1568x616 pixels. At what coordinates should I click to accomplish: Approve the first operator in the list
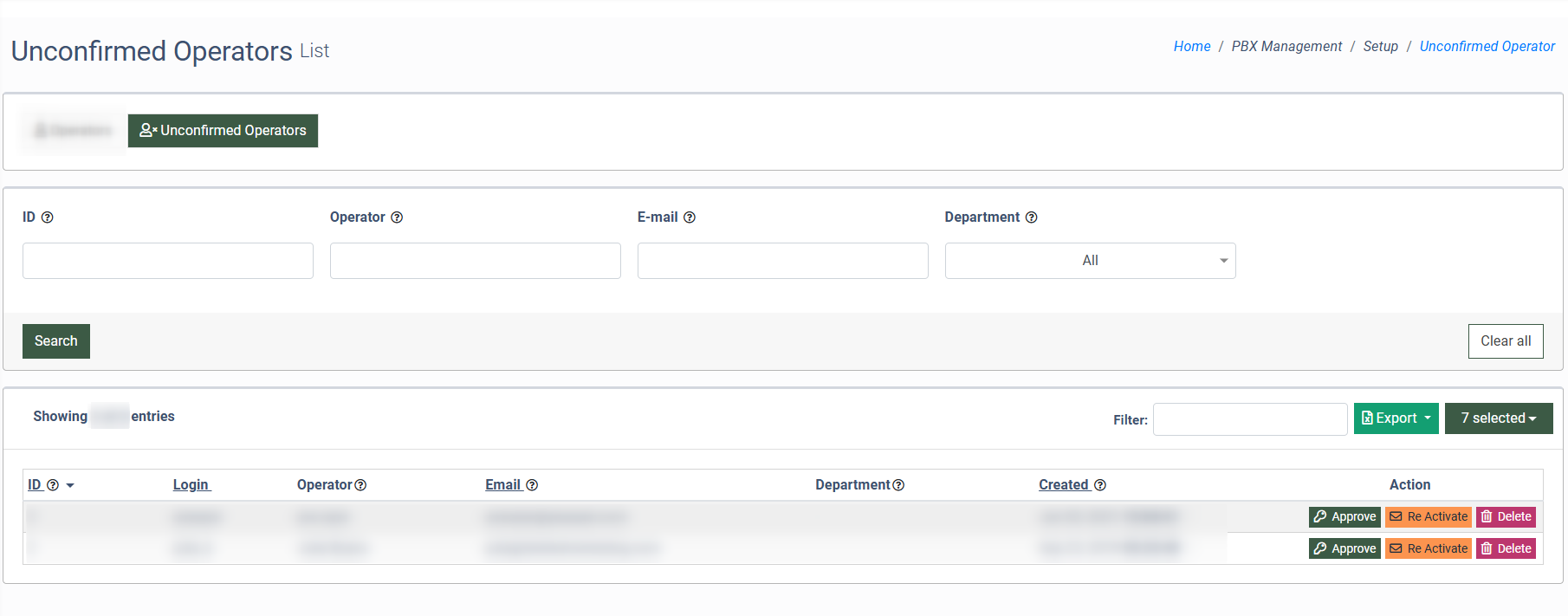click(x=1344, y=517)
